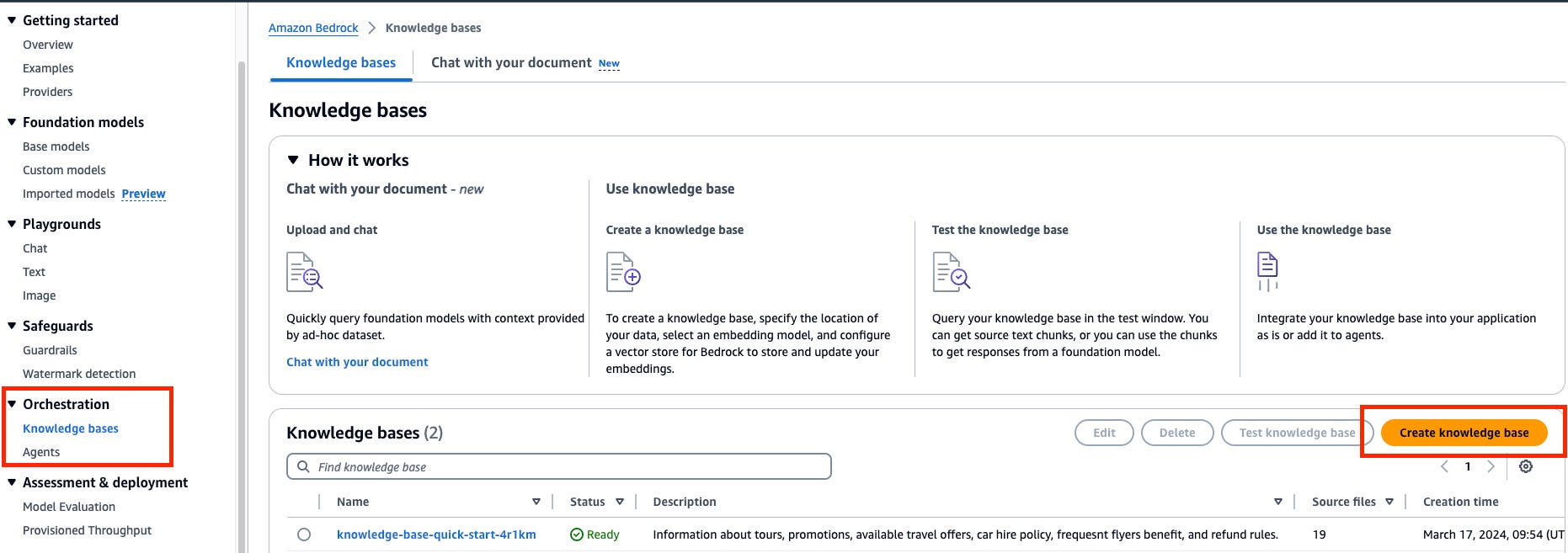Click the New badge next to Chat tab
This screenshot has width=1568, height=553.
609,63
